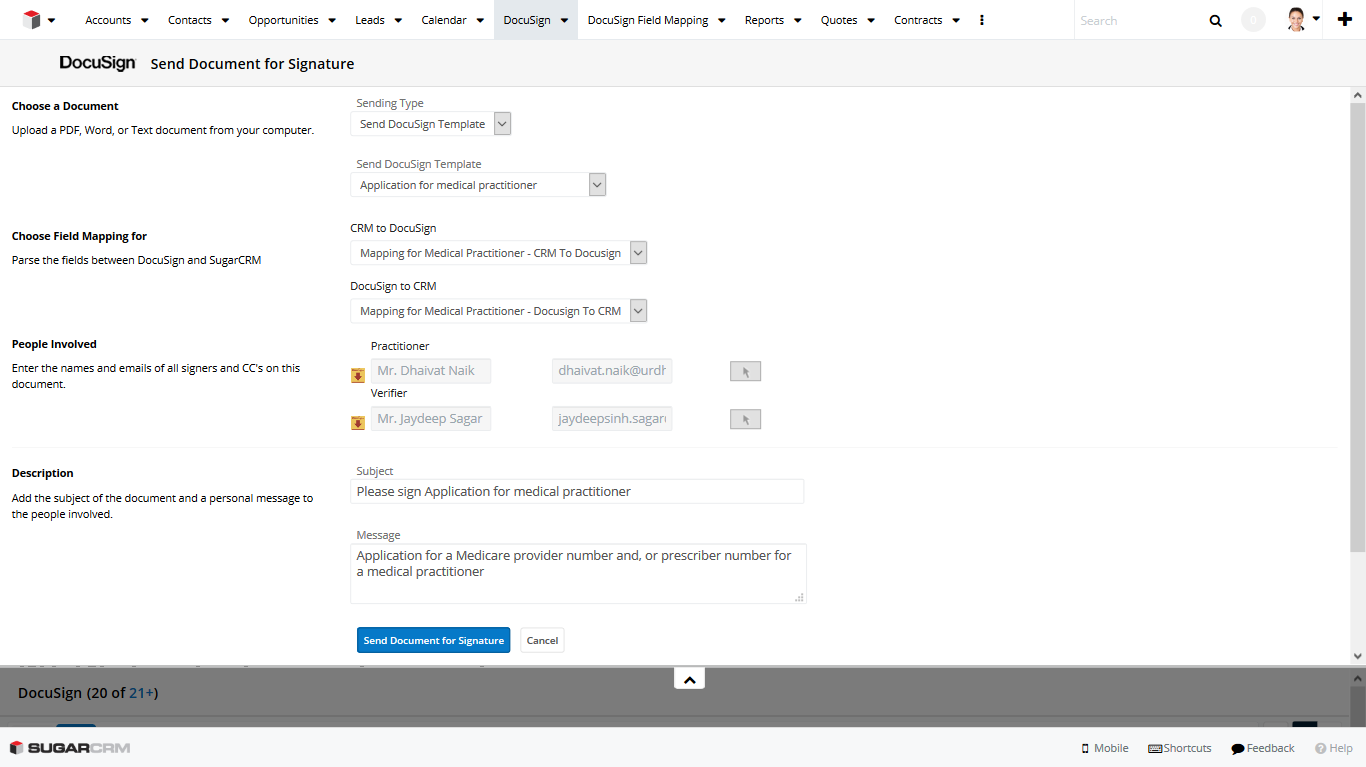The image size is (1366, 767).
Task: Open the CRM to DocuSign mapping dropdown
Action: click(x=499, y=253)
